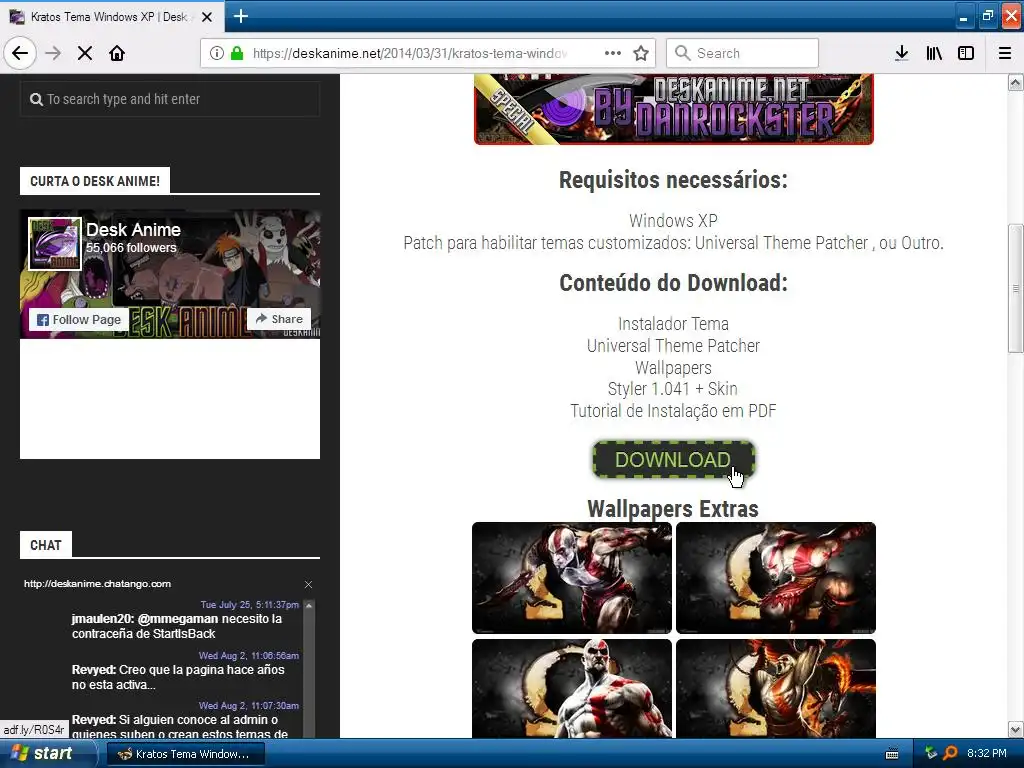Viewport: 1024px width, 768px height.
Task: Click the 'Requisitos necessários:' heading
Action: point(673,180)
